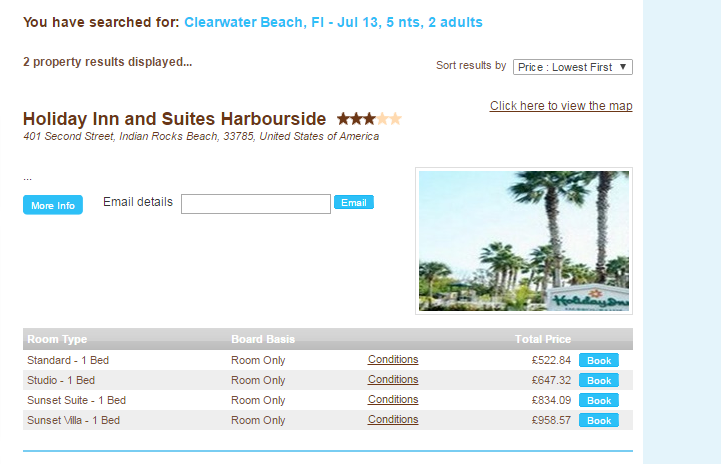Click the Total Price column header
This screenshot has width=721, height=464.
click(x=542, y=339)
